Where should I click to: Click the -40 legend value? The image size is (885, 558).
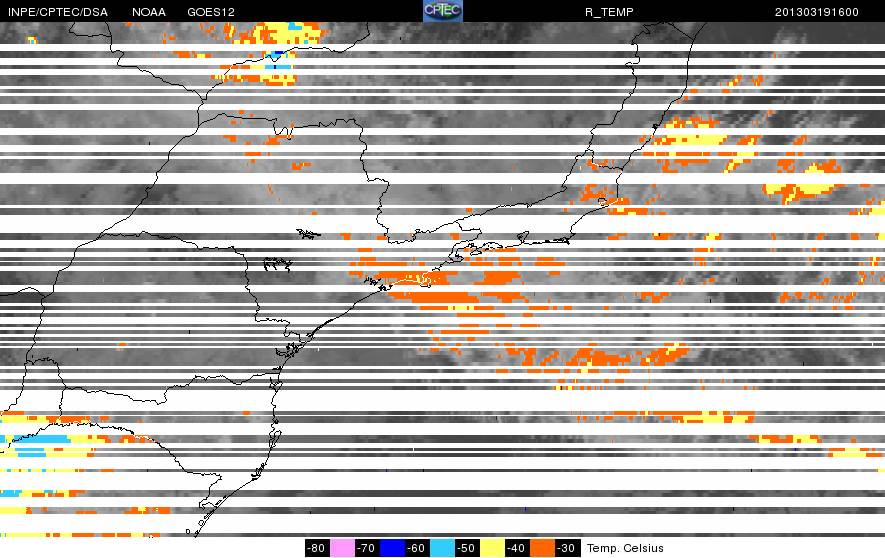tap(517, 548)
